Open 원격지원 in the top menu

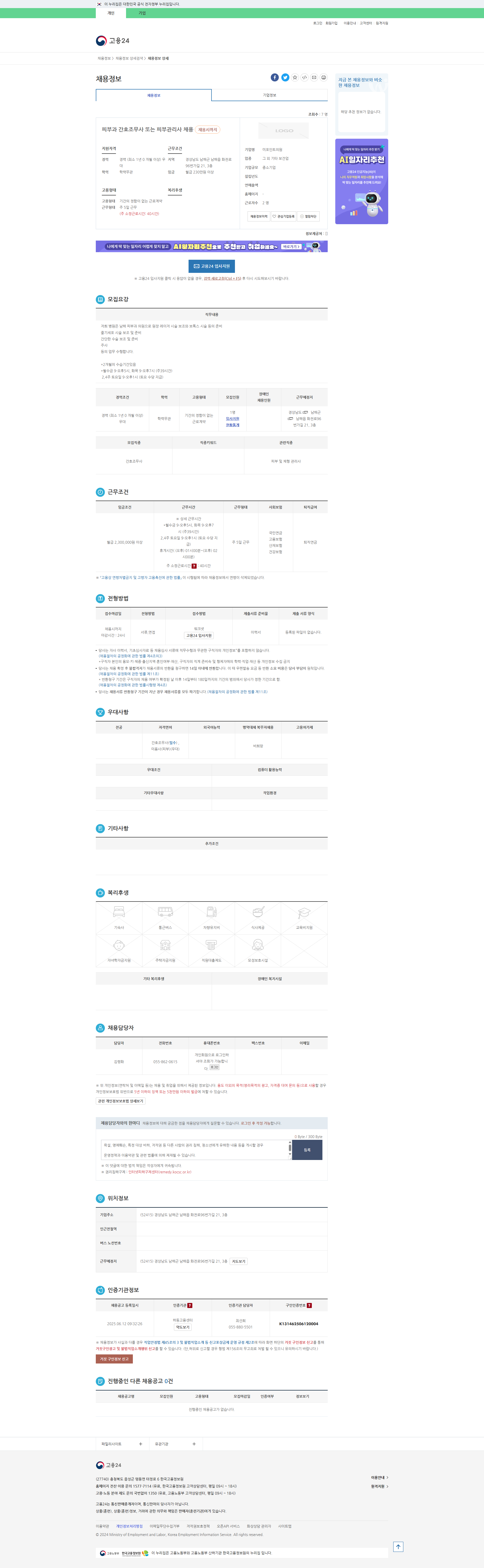pos(382,23)
